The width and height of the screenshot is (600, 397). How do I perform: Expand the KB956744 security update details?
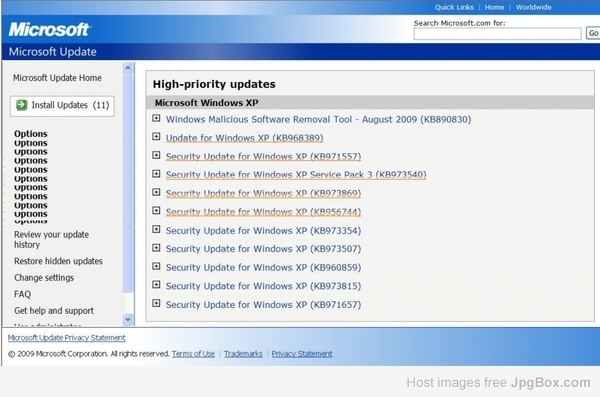click(156, 211)
